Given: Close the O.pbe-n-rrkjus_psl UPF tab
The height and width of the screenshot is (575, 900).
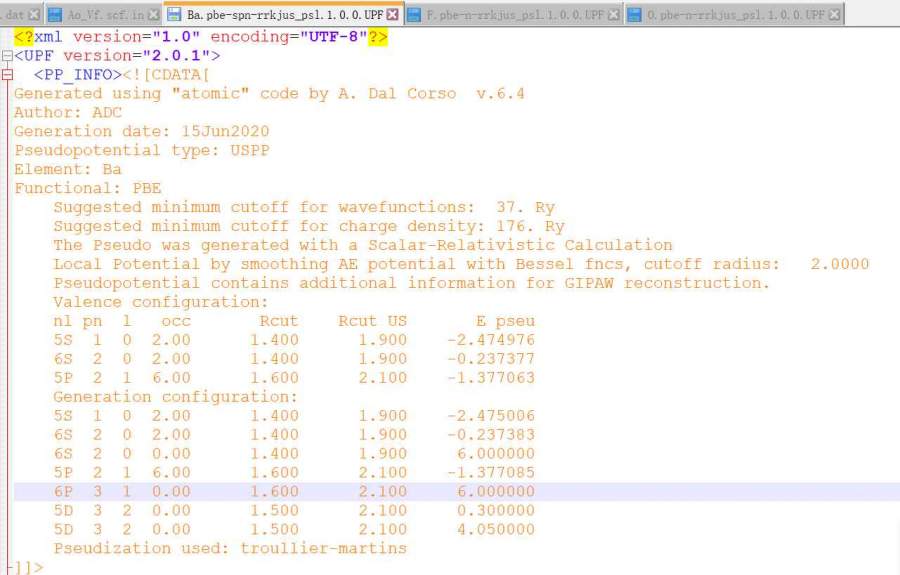Looking at the screenshot, I should pos(835,14).
